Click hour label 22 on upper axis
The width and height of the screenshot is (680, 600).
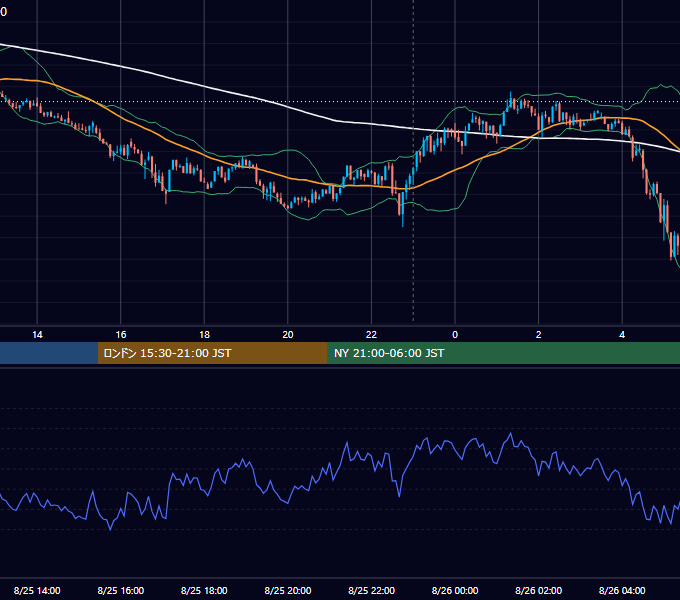371,335
